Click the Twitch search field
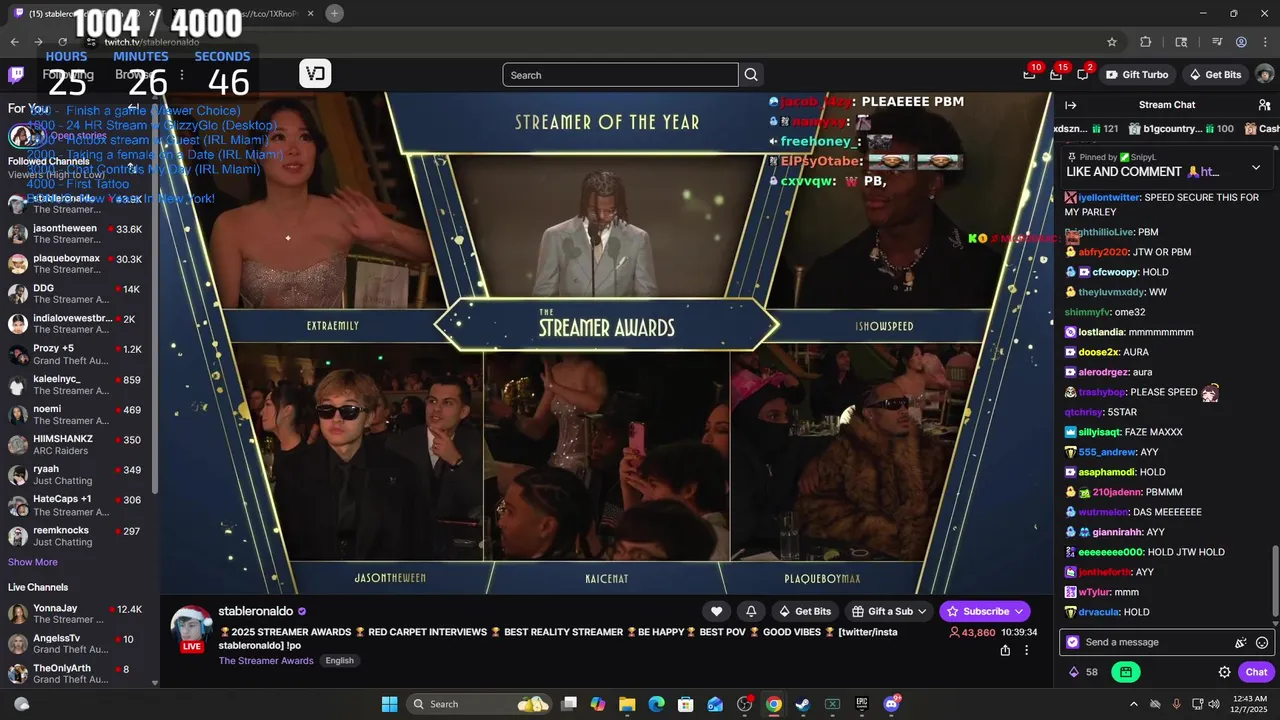 pos(620,75)
